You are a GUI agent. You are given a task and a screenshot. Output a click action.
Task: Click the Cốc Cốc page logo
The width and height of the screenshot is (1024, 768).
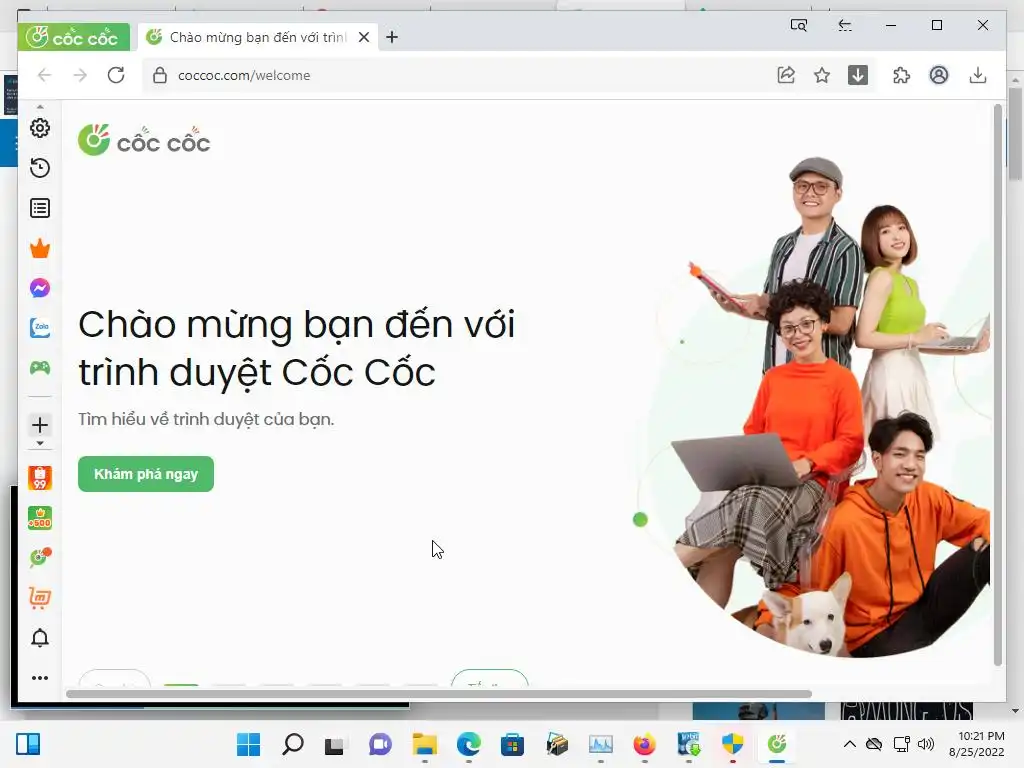click(144, 140)
